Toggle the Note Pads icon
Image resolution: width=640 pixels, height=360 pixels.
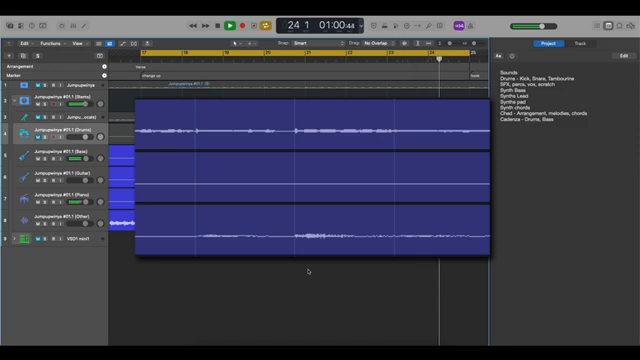608,26
